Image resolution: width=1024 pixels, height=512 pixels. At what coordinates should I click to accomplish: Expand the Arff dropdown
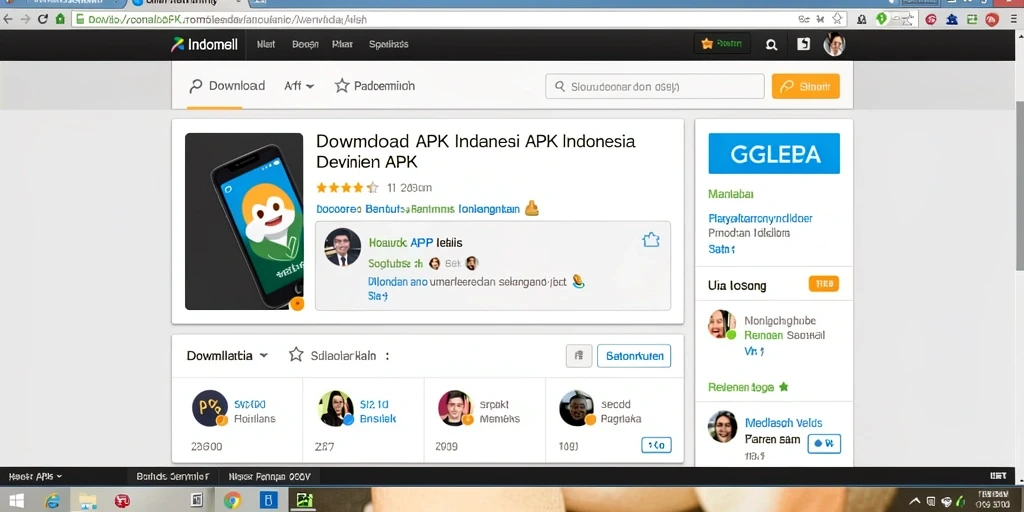[x=299, y=86]
